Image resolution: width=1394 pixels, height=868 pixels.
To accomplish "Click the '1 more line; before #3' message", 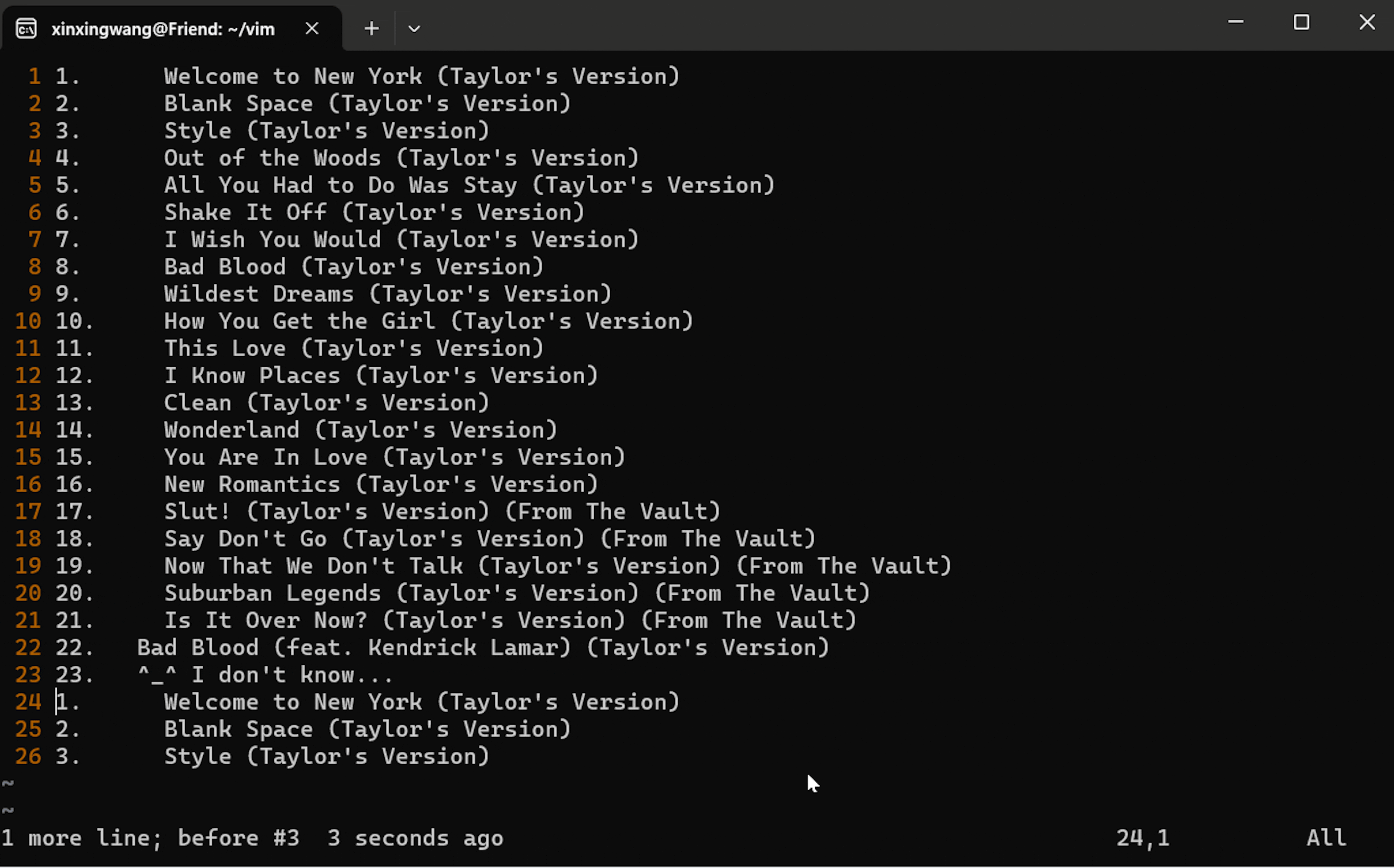I will pos(150,838).
